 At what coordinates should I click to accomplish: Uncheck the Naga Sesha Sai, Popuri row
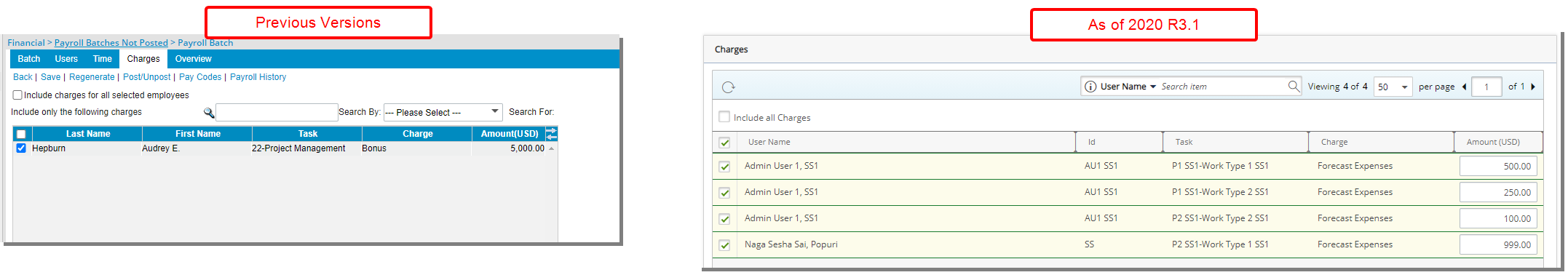click(x=724, y=245)
